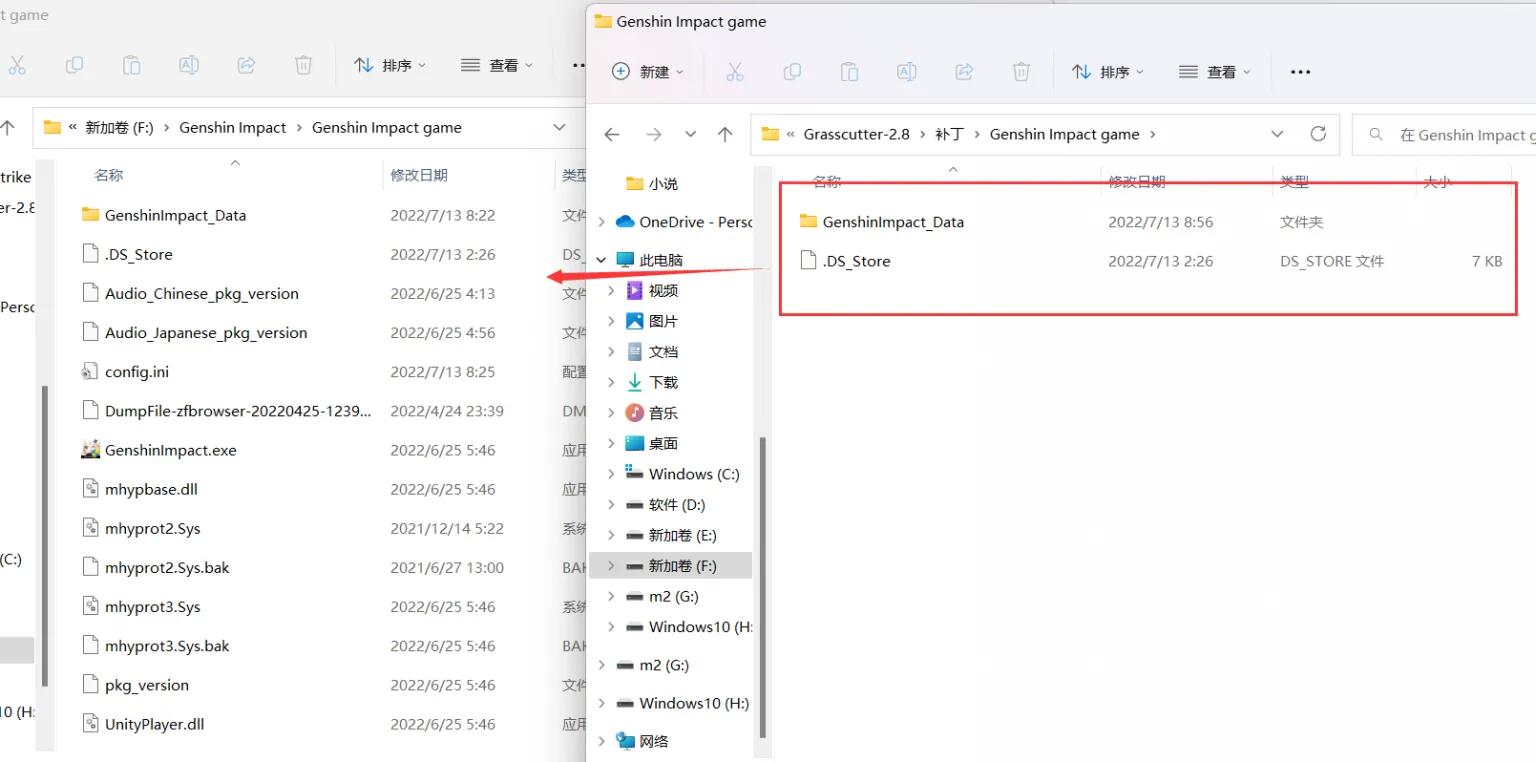Sort by 修改日期 column header in right window

pyautogui.click(x=1136, y=182)
